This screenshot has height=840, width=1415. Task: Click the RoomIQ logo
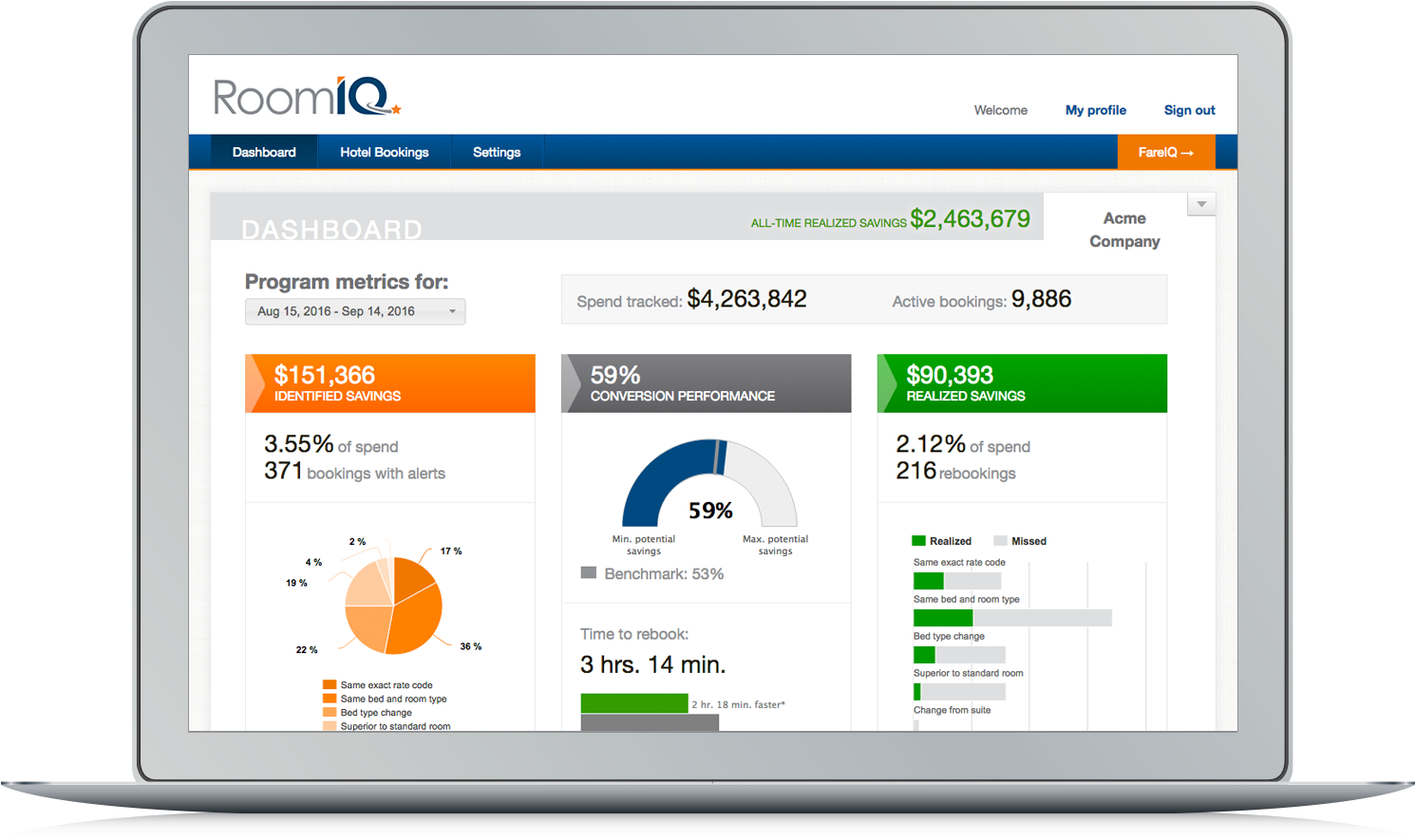tap(306, 98)
